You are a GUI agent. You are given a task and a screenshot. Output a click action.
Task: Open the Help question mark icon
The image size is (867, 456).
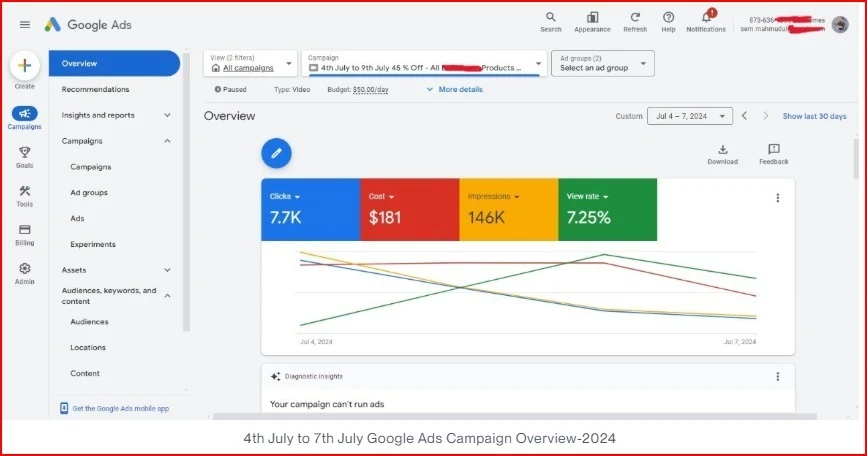(668, 17)
